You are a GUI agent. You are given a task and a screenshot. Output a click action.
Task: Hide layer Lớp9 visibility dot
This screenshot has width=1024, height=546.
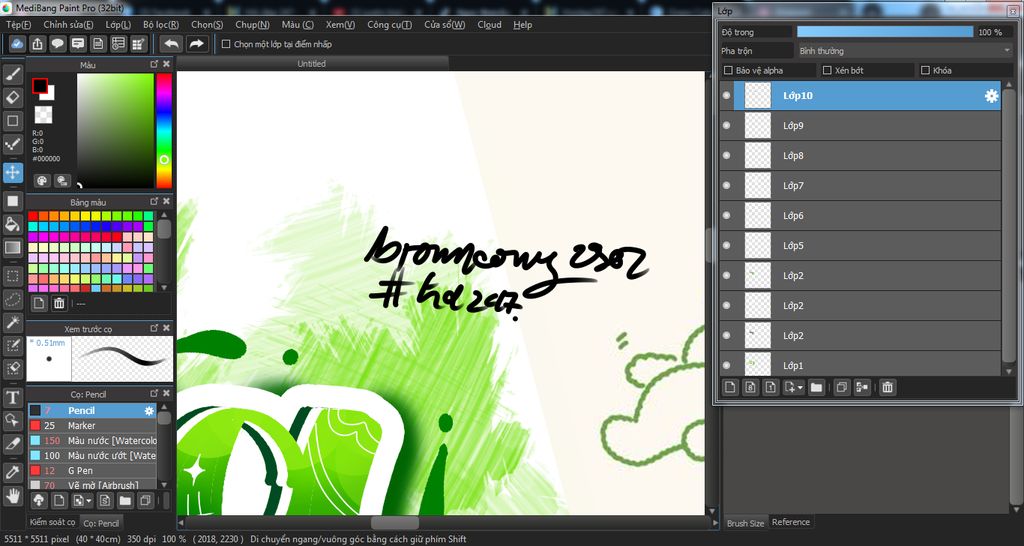(726, 126)
